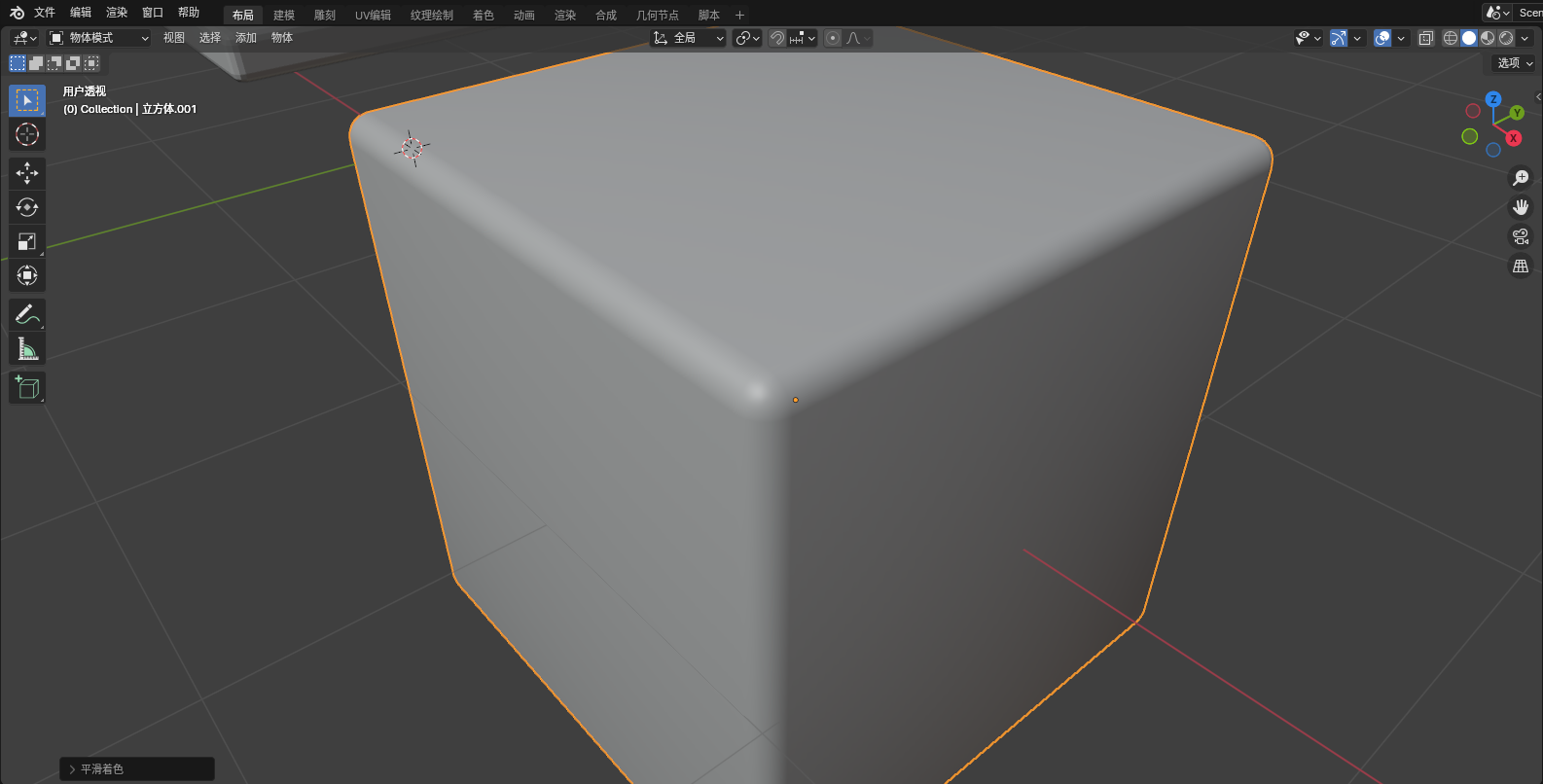Click the blue Z axis gizmo ball
The width and height of the screenshot is (1543, 784).
click(1493, 99)
